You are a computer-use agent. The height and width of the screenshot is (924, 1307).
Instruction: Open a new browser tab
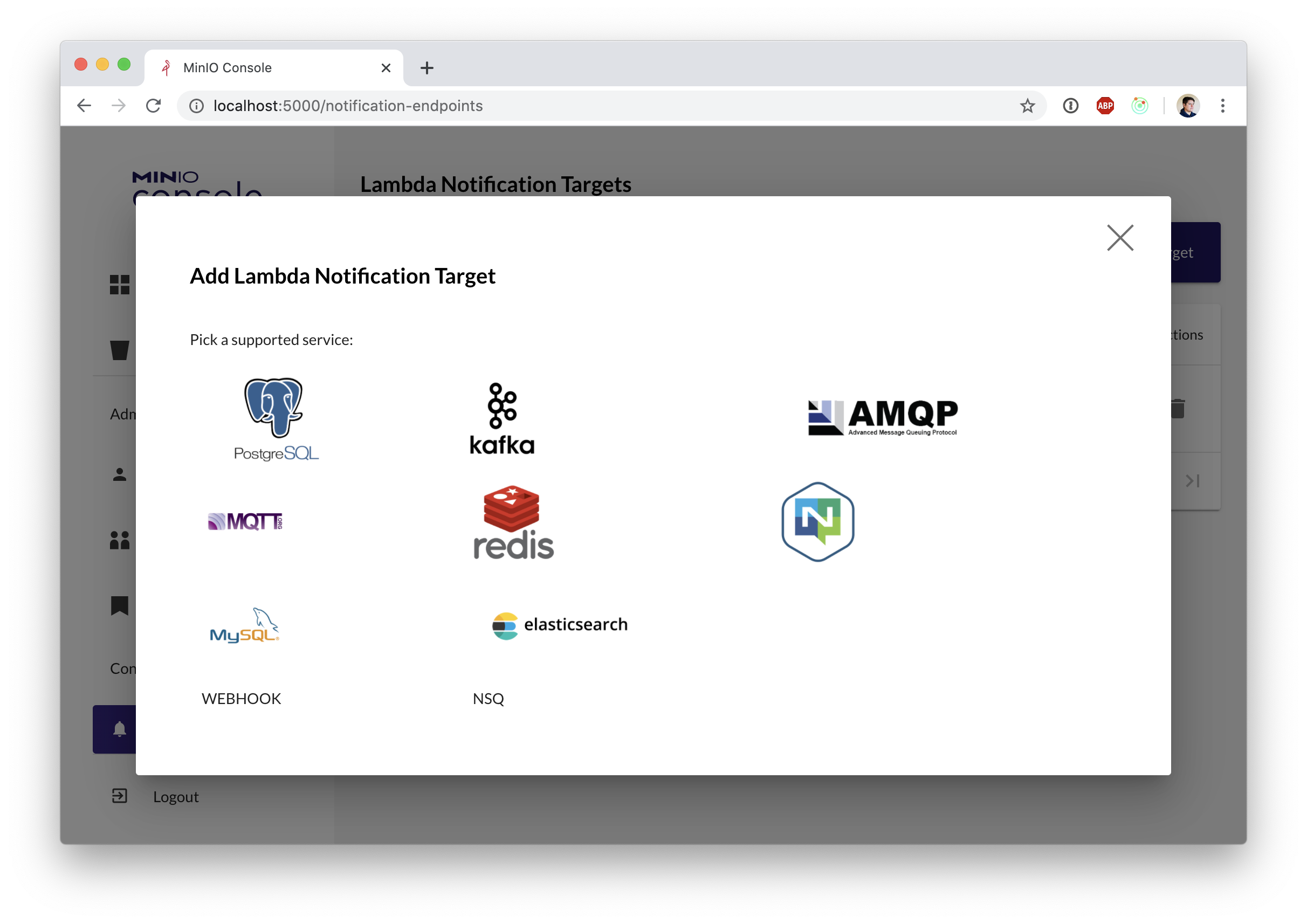[x=427, y=68]
